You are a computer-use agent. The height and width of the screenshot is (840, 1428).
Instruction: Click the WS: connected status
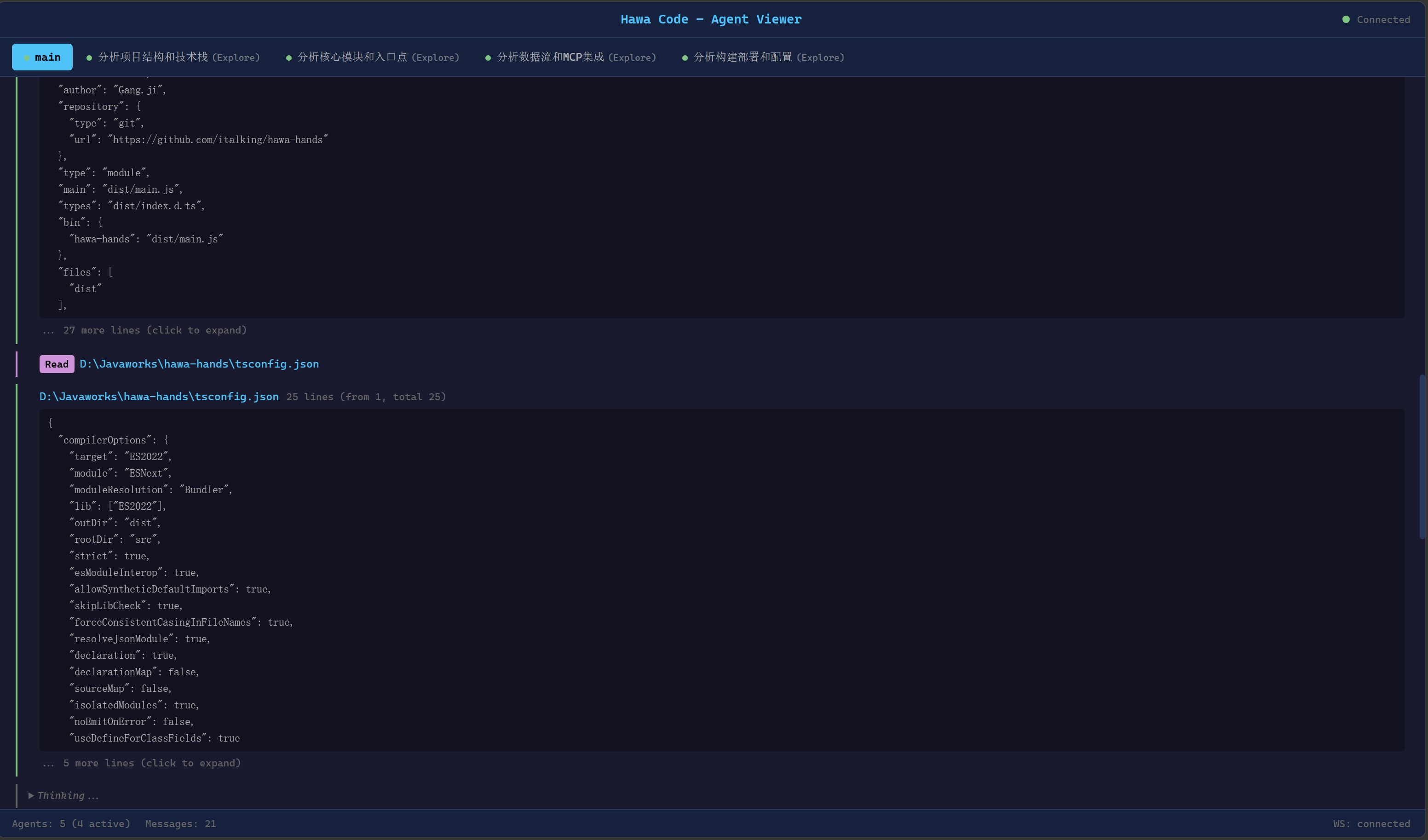pyautogui.click(x=1371, y=824)
